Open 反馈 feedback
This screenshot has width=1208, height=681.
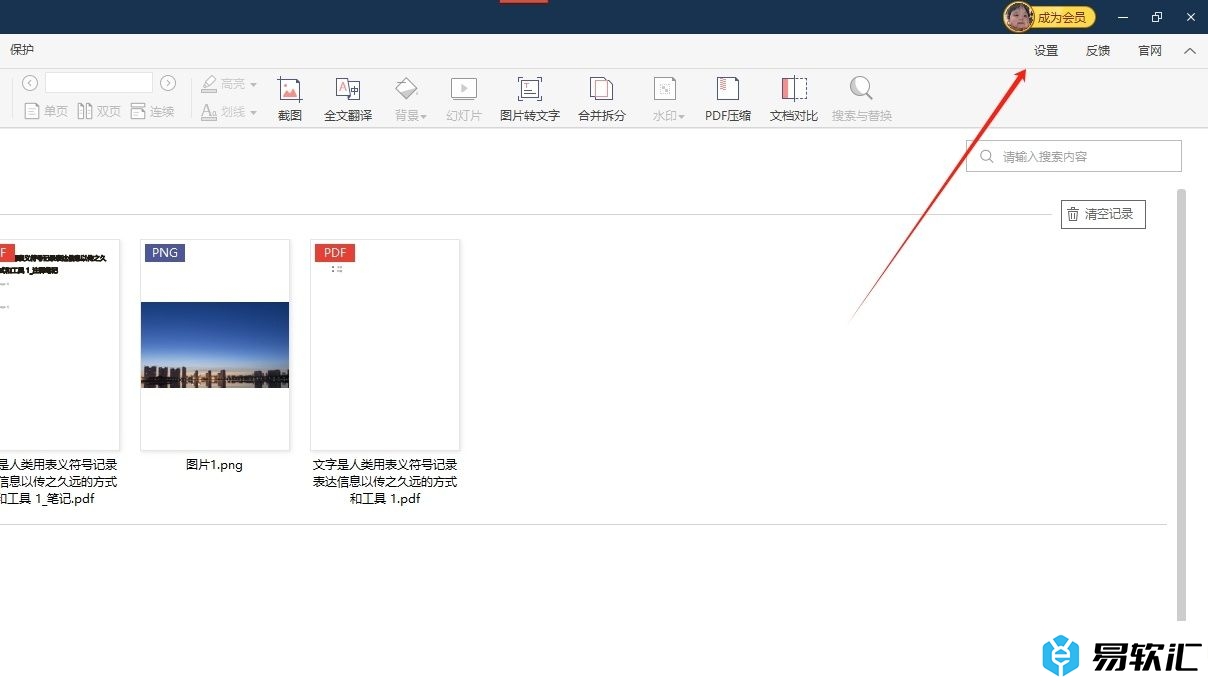click(x=1098, y=51)
